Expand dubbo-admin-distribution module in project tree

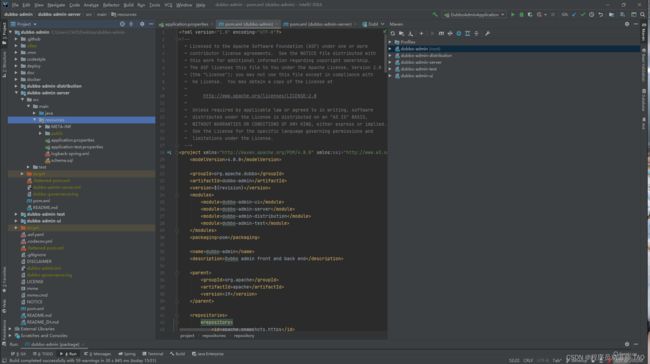[x=16, y=86]
